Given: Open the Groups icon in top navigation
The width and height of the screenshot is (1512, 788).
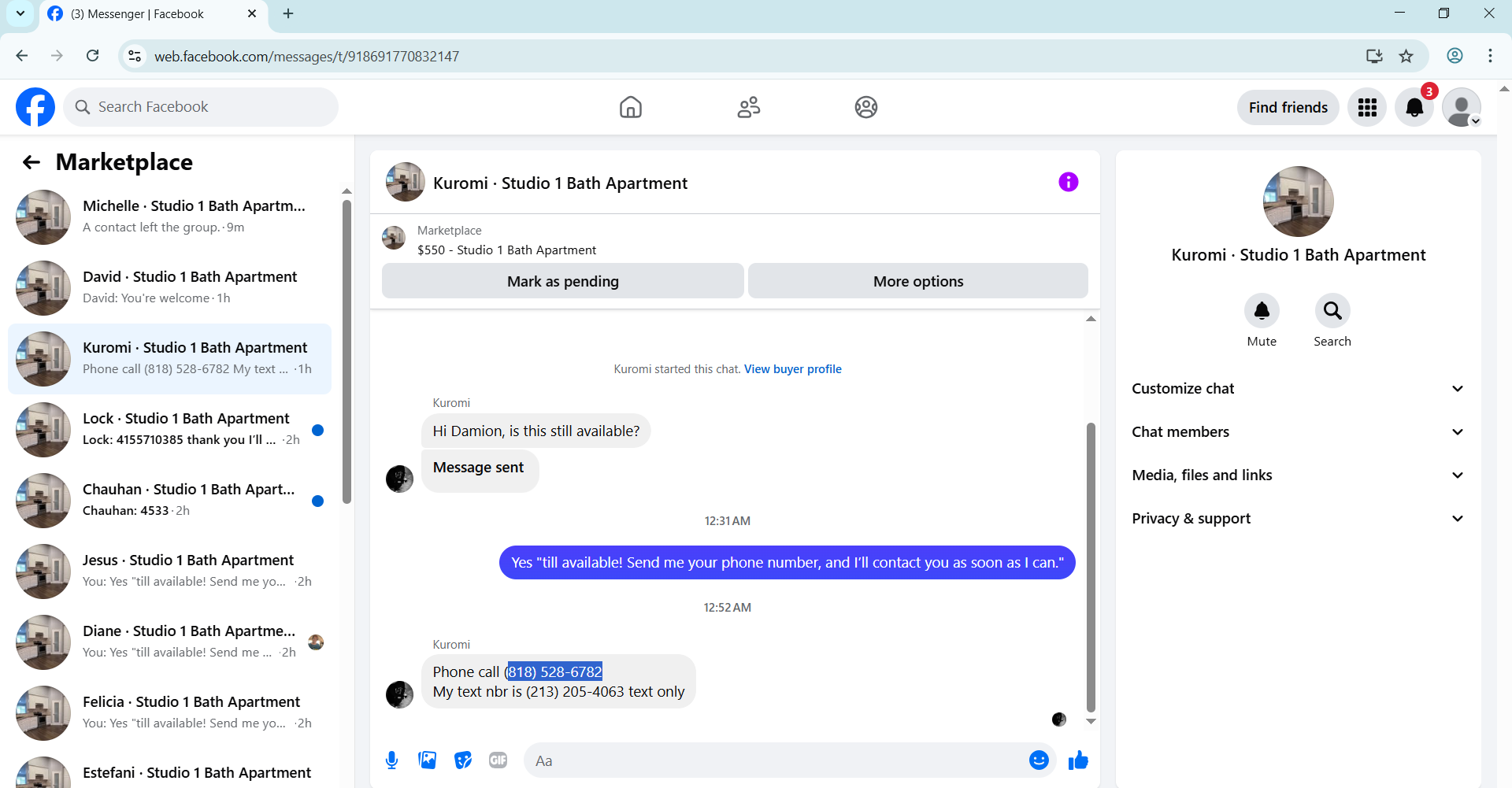Looking at the screenshot, I should coord(866,107).
